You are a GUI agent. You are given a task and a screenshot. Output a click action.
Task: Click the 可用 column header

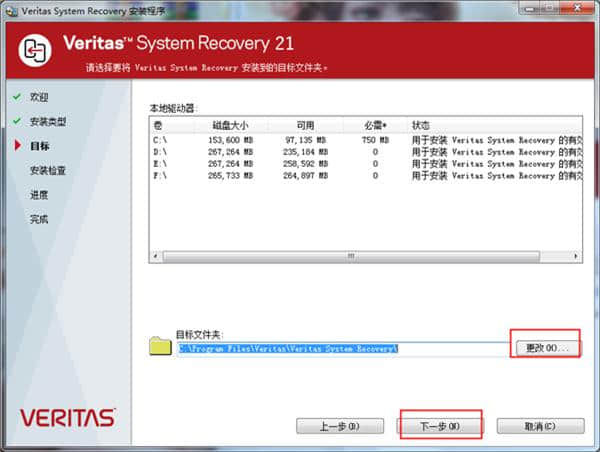click(304, 126)
